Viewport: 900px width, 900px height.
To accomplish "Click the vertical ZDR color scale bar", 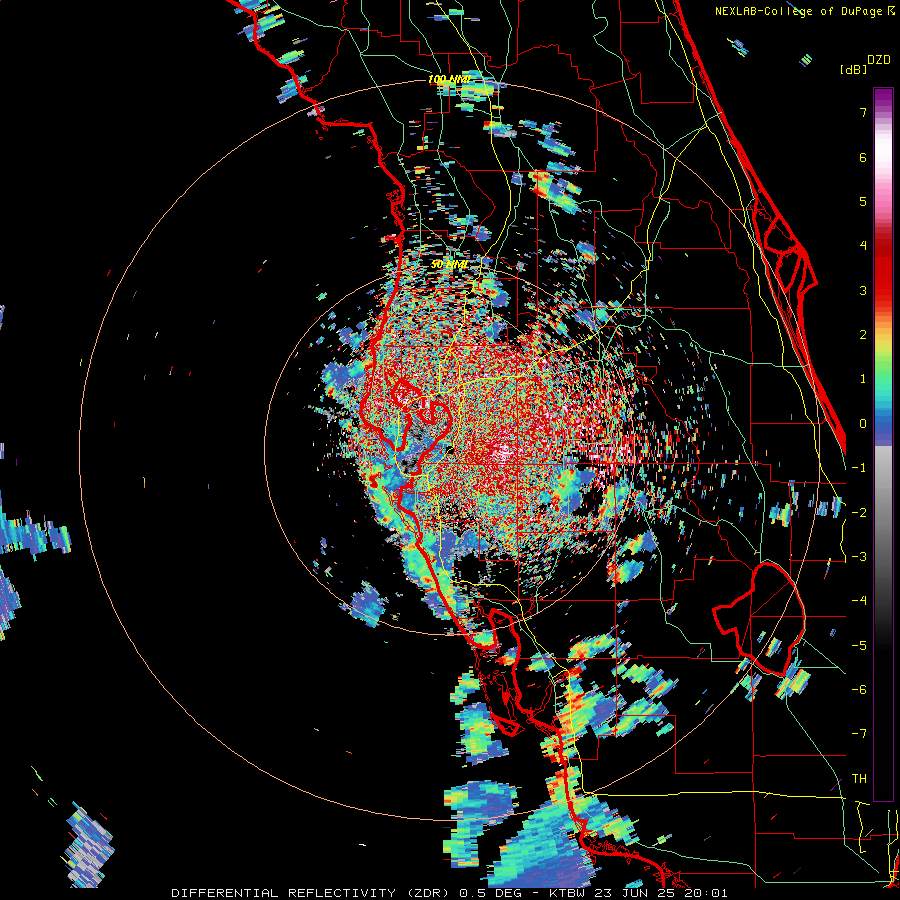I will 883,444.
